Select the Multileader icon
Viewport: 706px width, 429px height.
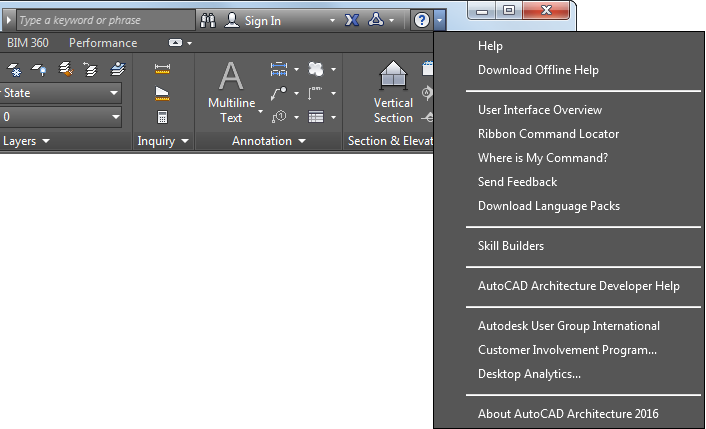(279, 93)
